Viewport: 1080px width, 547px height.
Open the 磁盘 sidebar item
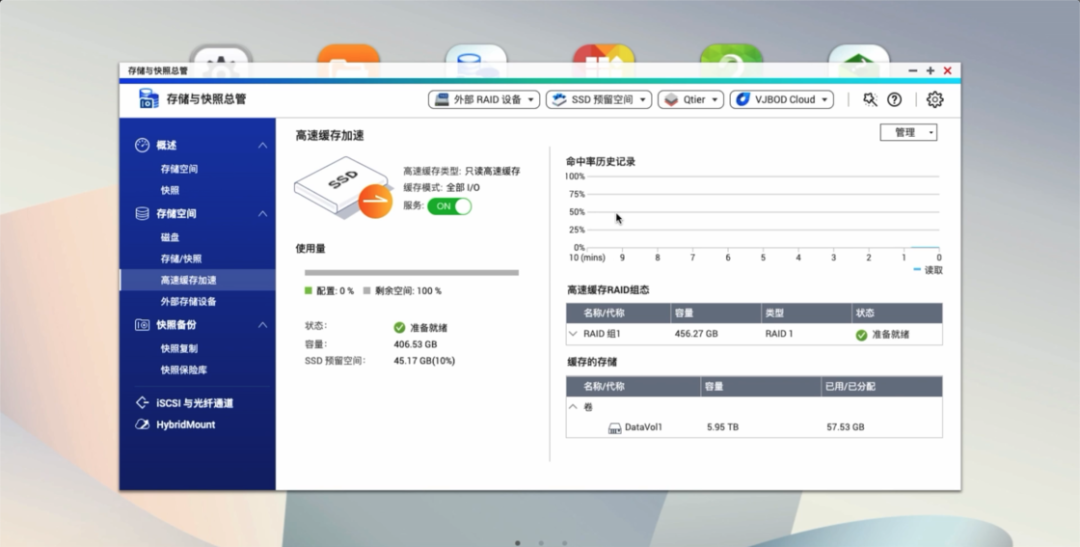[x=169, y=237]
